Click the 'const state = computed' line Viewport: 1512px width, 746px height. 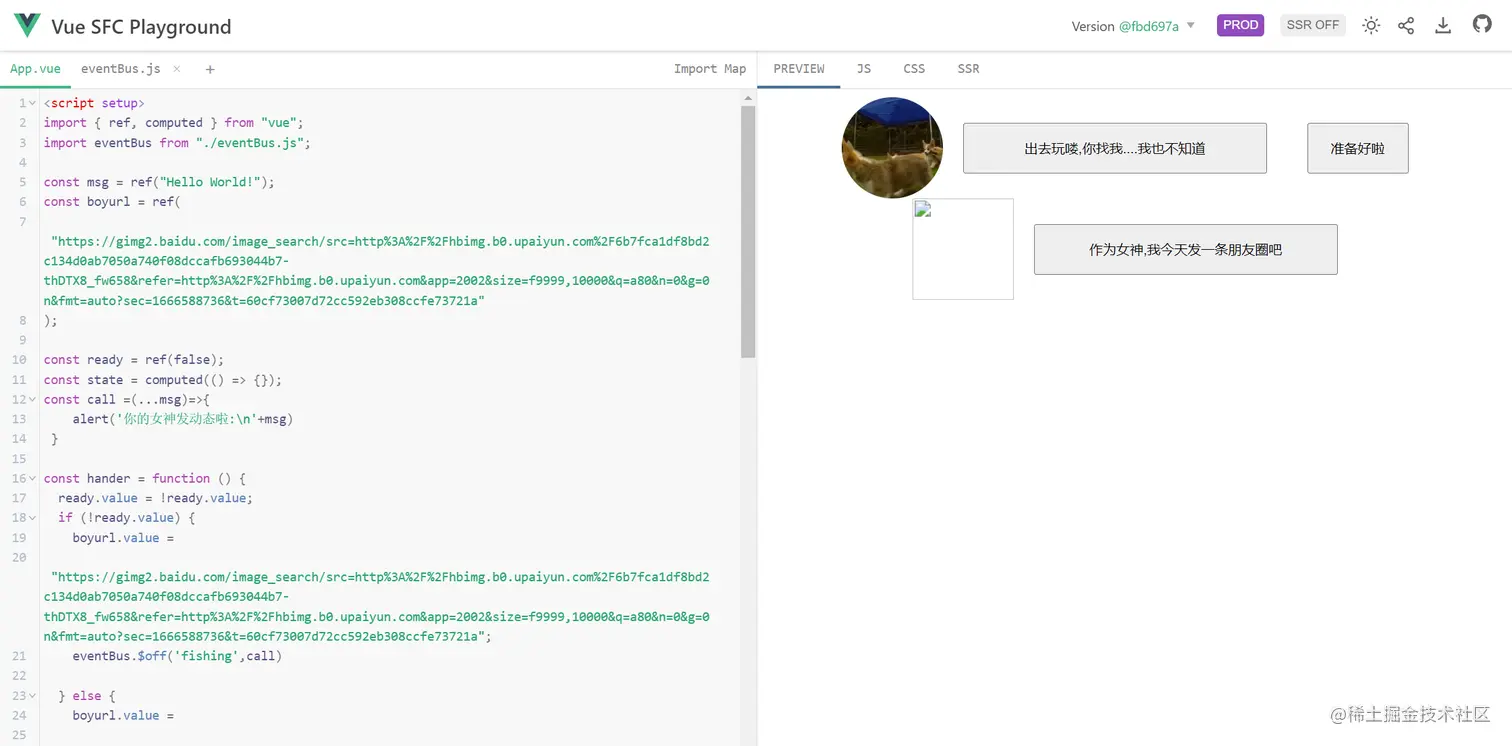[163, 380]
